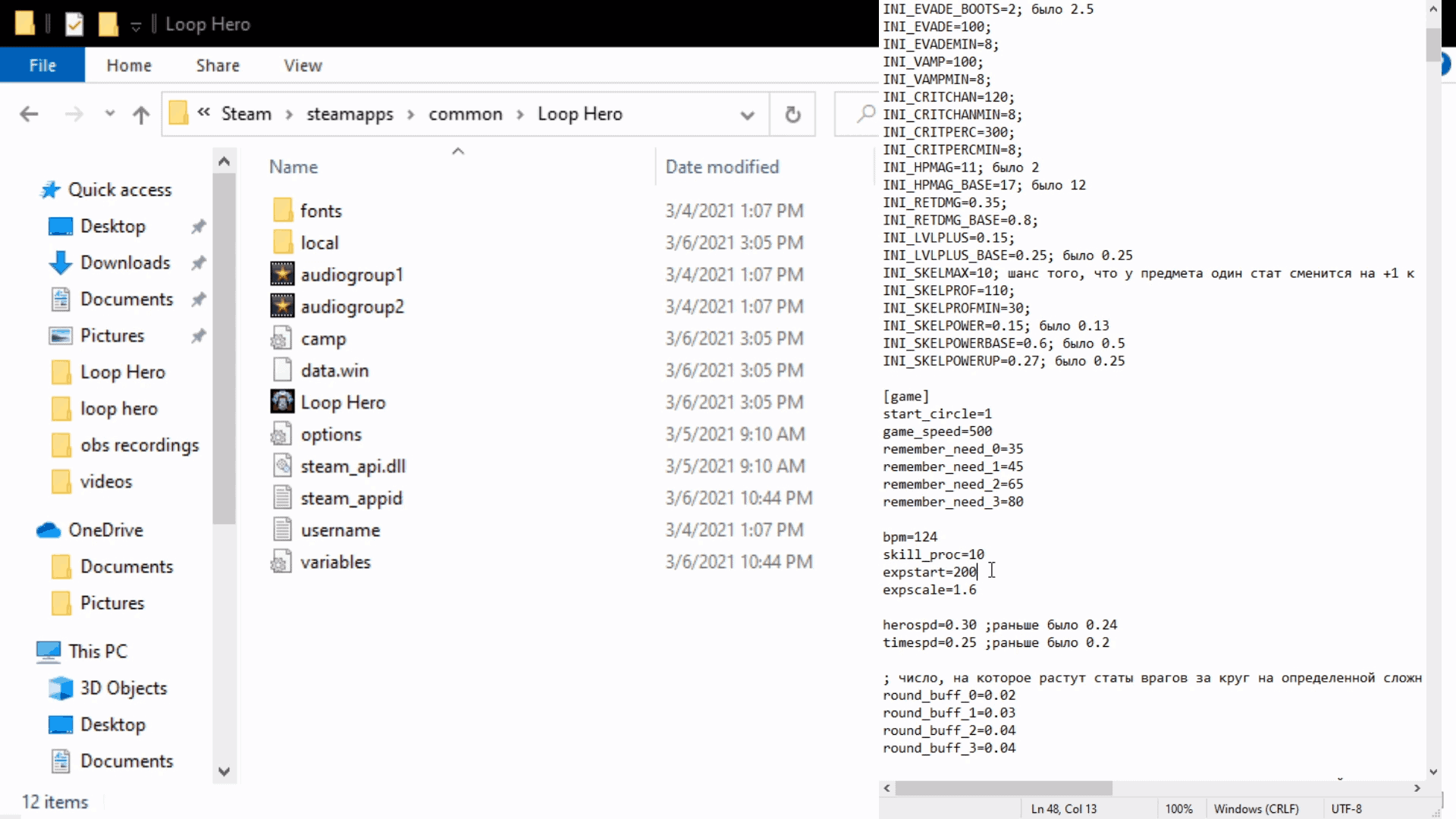This screenshot has width=1456, height=819.
Task: Click the back navigation arrow
Action: tap(29, 114)
